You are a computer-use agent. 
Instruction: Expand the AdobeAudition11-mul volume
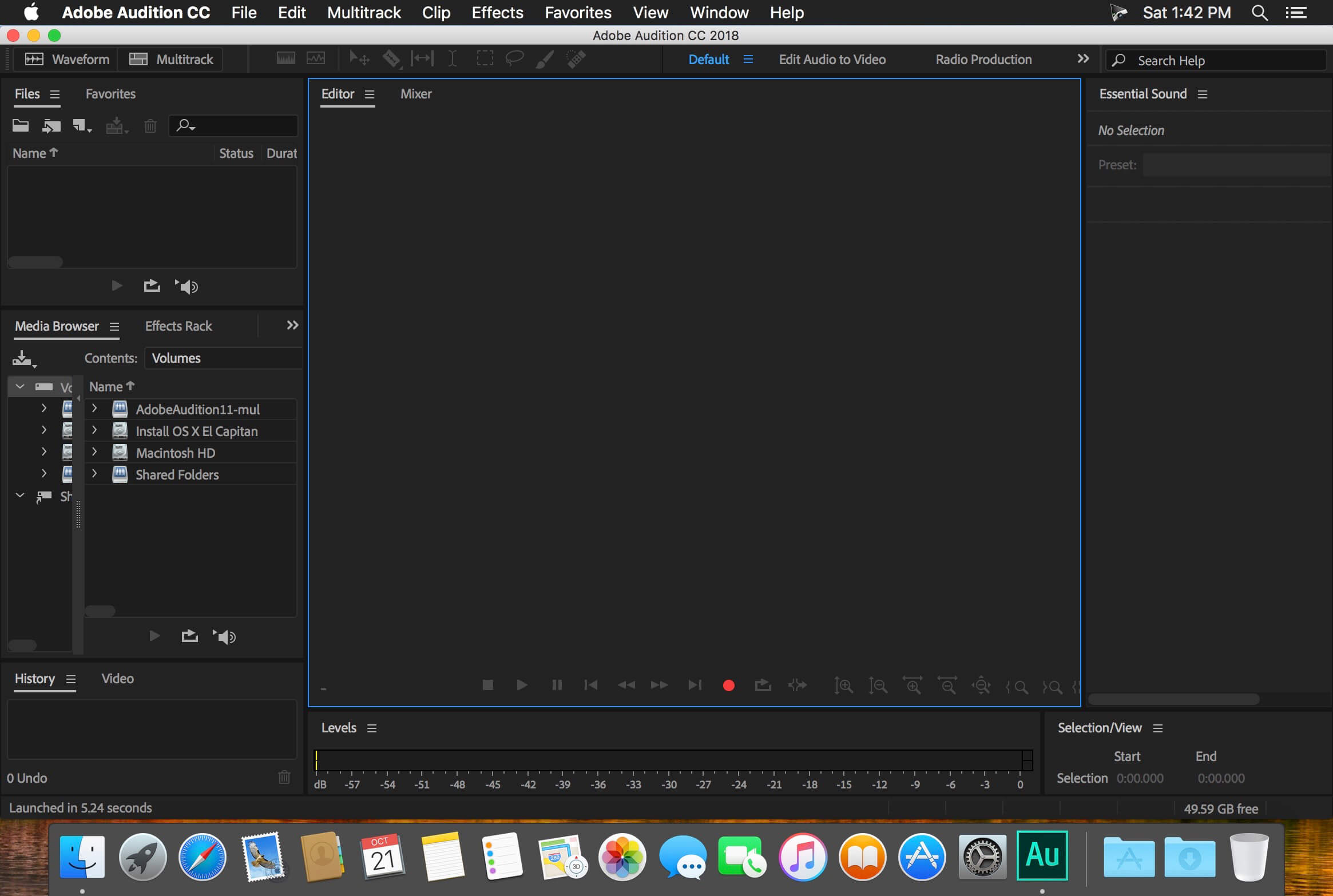point(94,409)
